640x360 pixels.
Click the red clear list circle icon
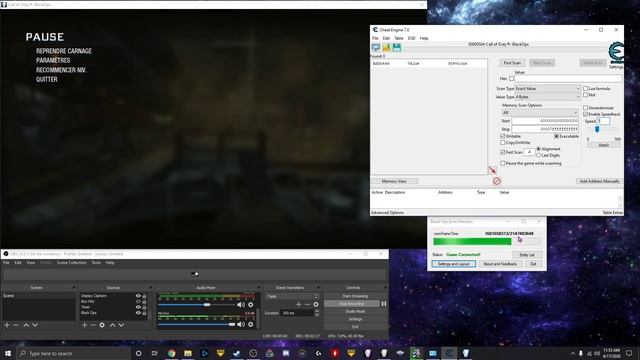[497, 181]
